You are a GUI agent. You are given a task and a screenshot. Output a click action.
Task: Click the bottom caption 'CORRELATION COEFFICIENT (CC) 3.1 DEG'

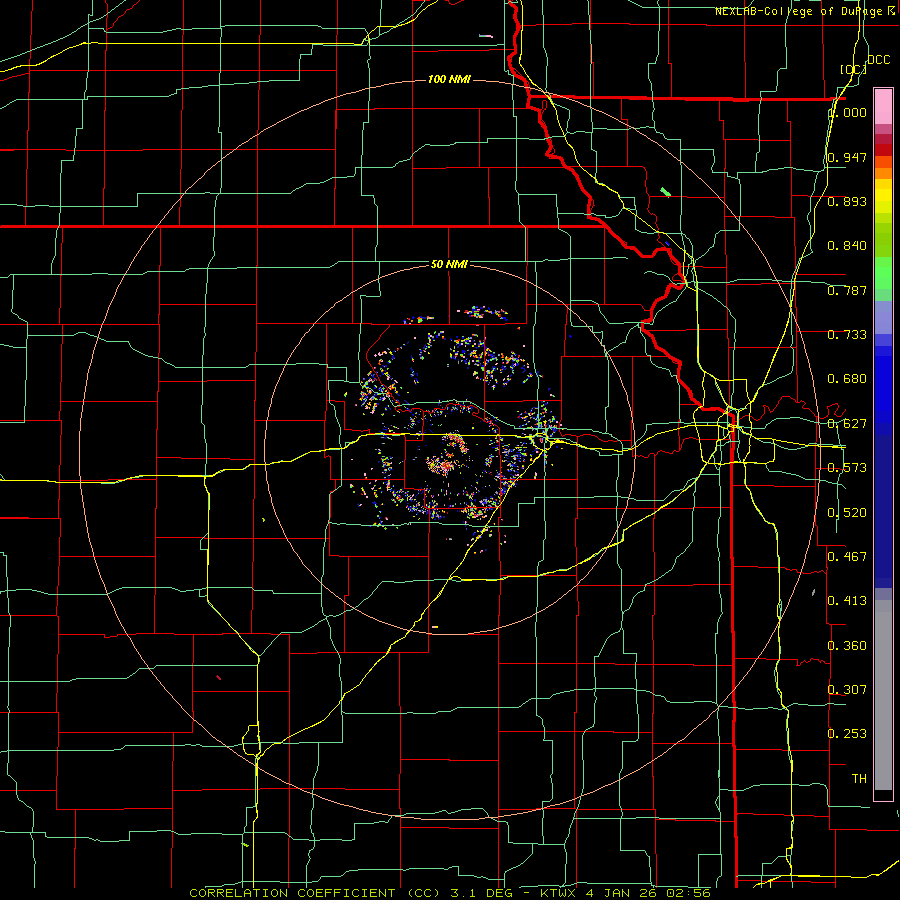[354, 893]
